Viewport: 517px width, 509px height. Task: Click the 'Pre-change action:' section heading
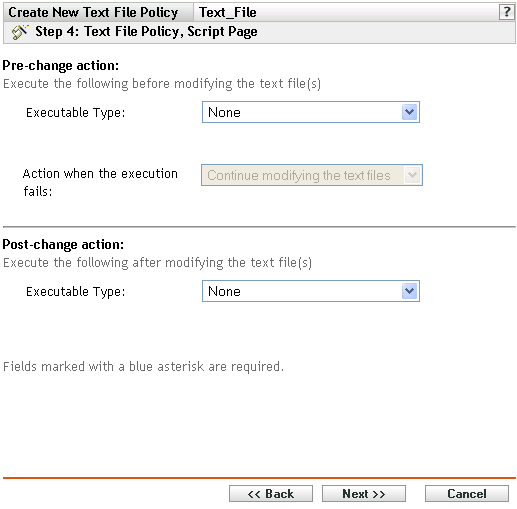coord(61,65)
